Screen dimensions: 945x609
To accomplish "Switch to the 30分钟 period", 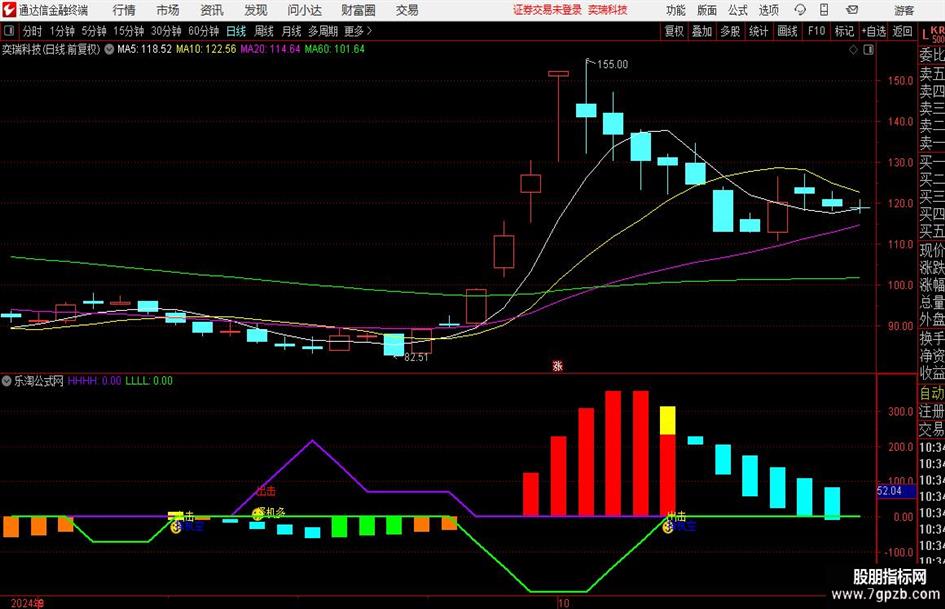I will [166, 31].
